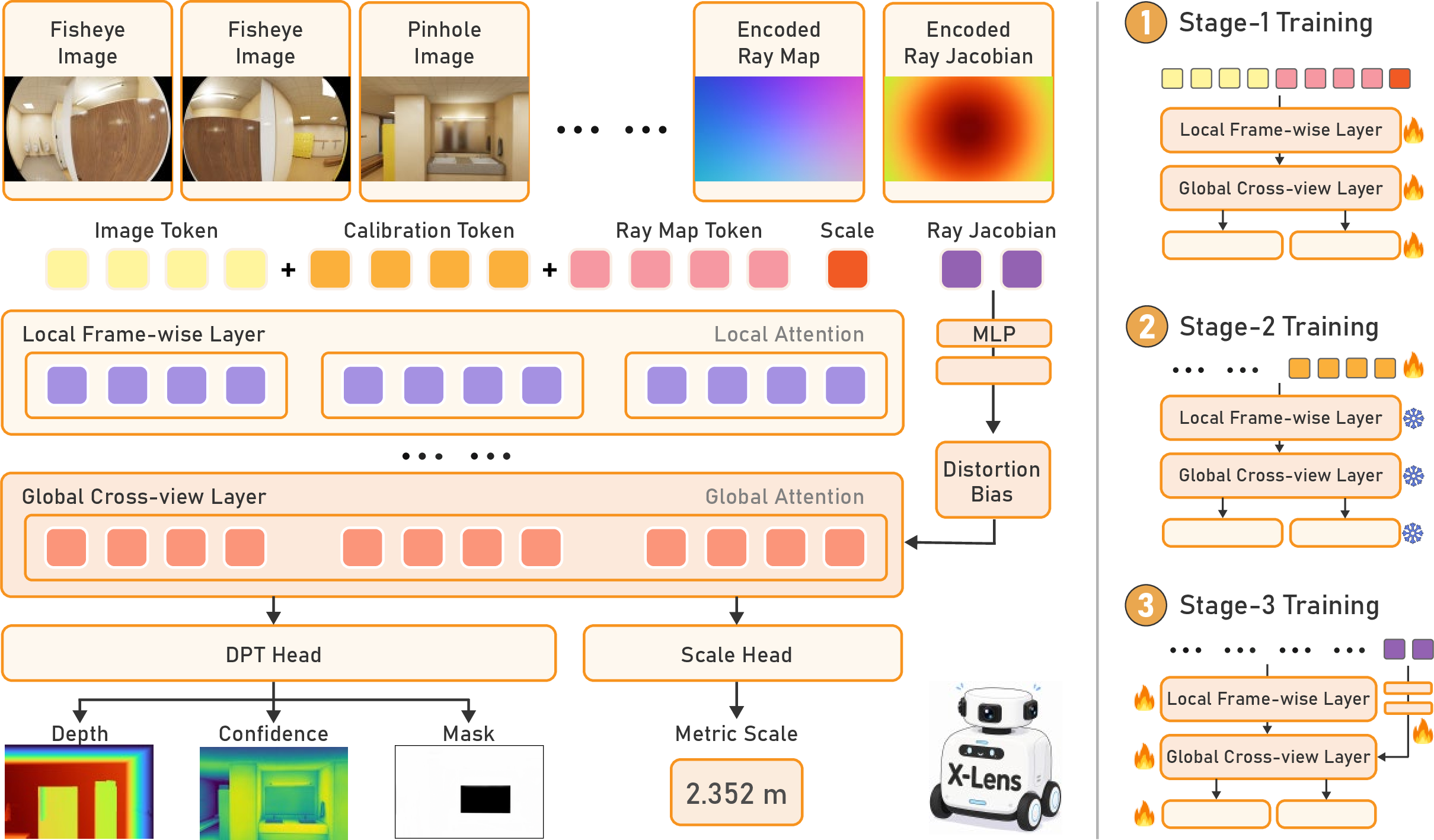
Task: Click fire icon below Stage-3 small MLP boxes
Action: pyautogui.click(x=1423, y=731)
